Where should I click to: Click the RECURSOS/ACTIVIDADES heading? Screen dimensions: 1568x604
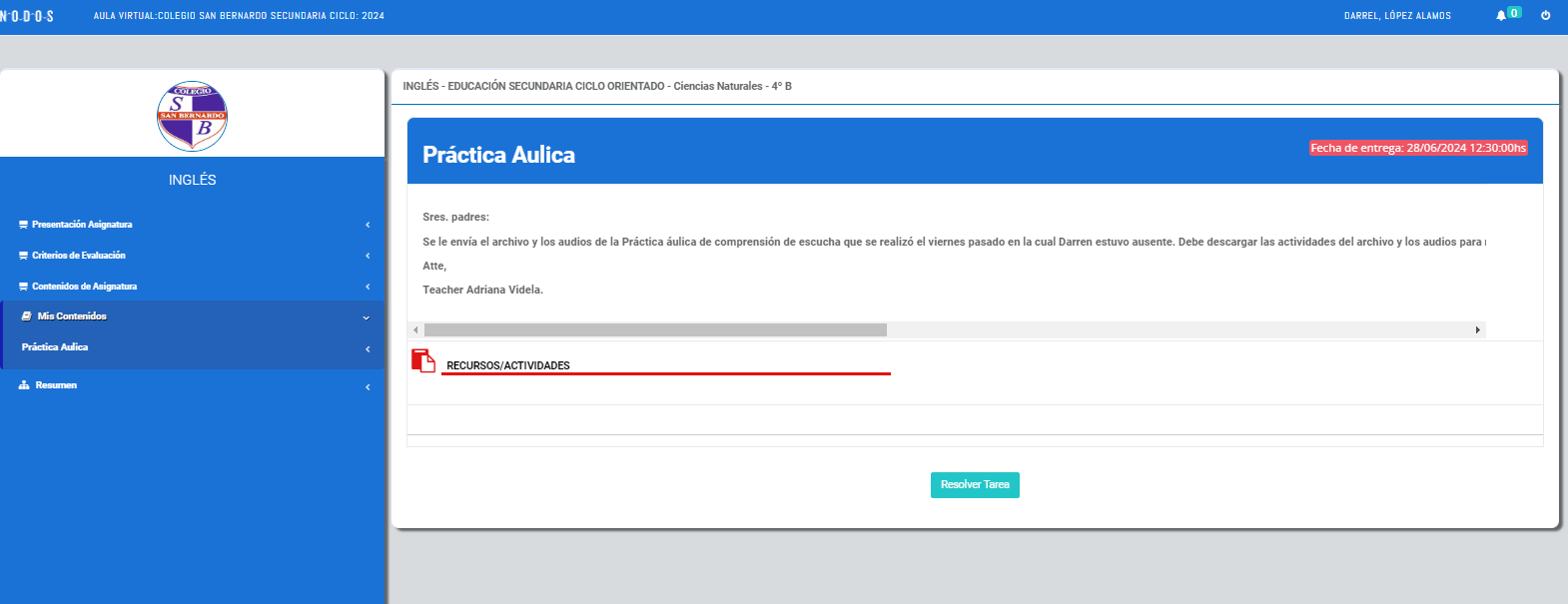tap(508, 365)
